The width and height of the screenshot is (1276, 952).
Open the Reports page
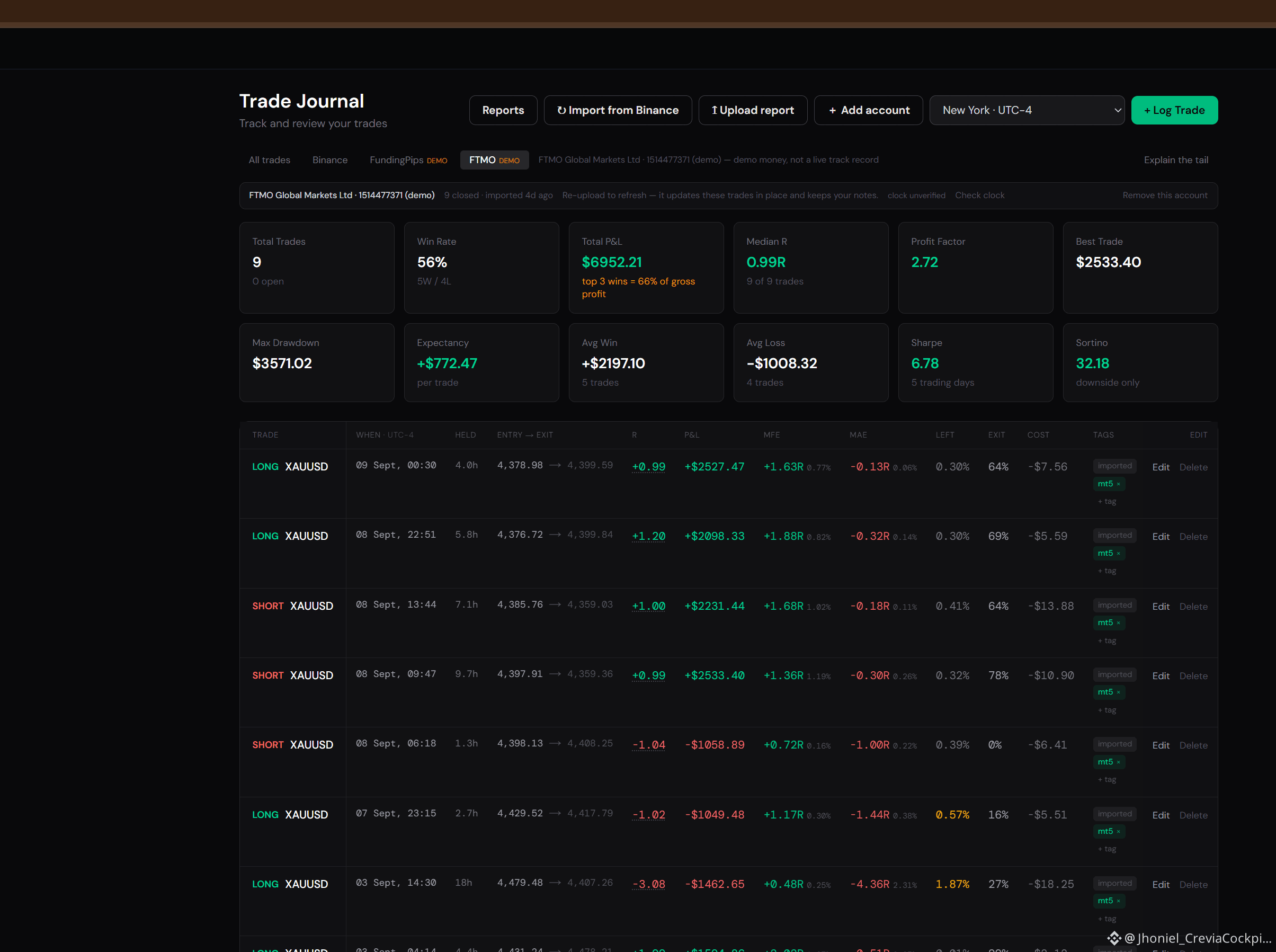tap(503, 110)
